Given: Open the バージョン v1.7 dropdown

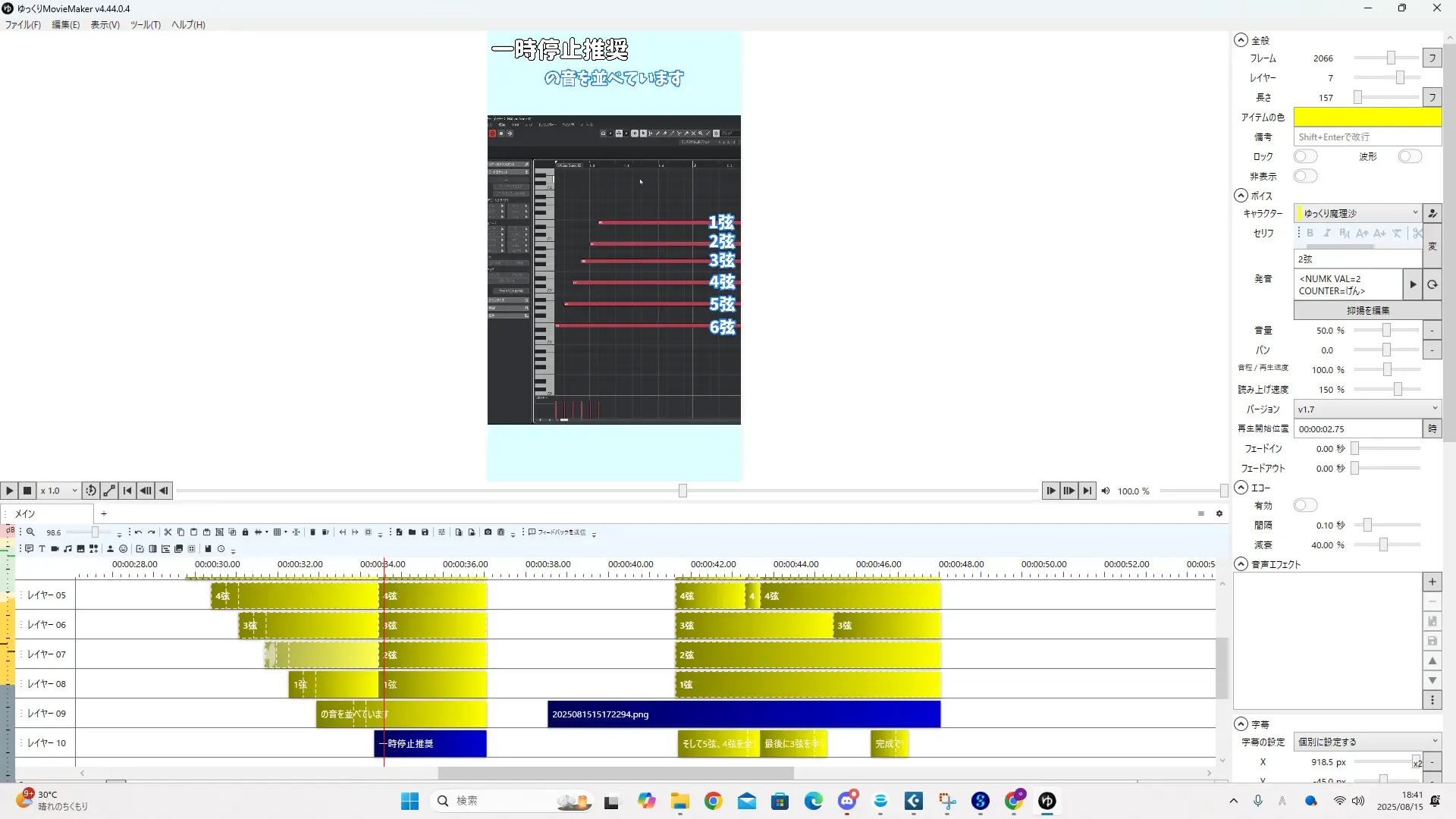Looking at the screenshot, I should click(x=1367, y=409).
